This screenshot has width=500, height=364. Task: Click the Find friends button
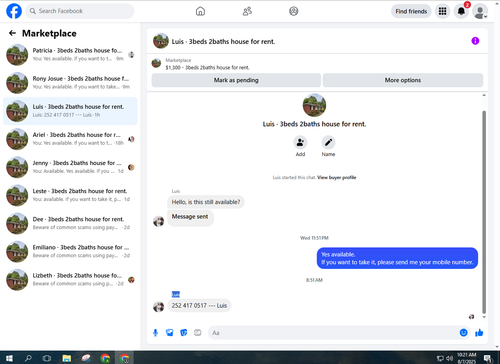pos(411,11)
